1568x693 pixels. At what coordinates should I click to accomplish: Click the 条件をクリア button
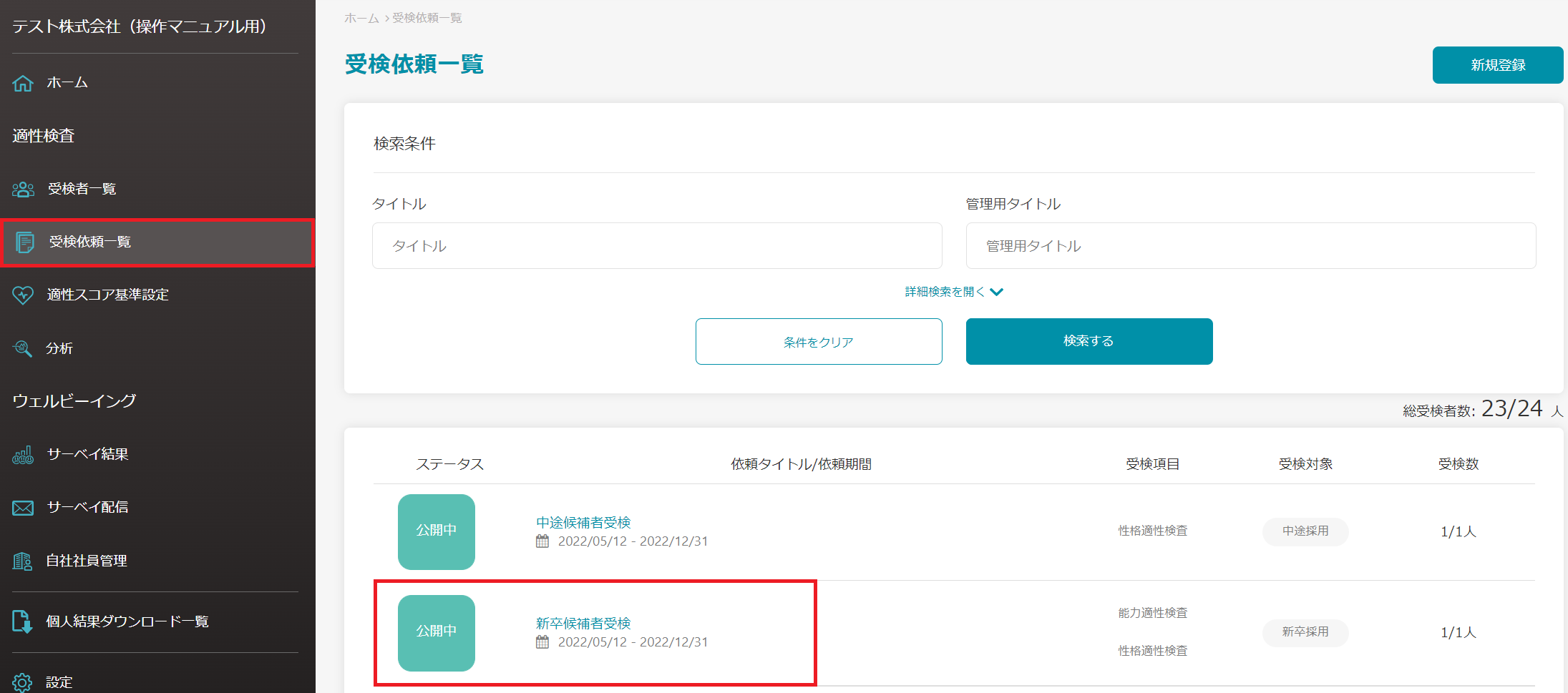818,342
